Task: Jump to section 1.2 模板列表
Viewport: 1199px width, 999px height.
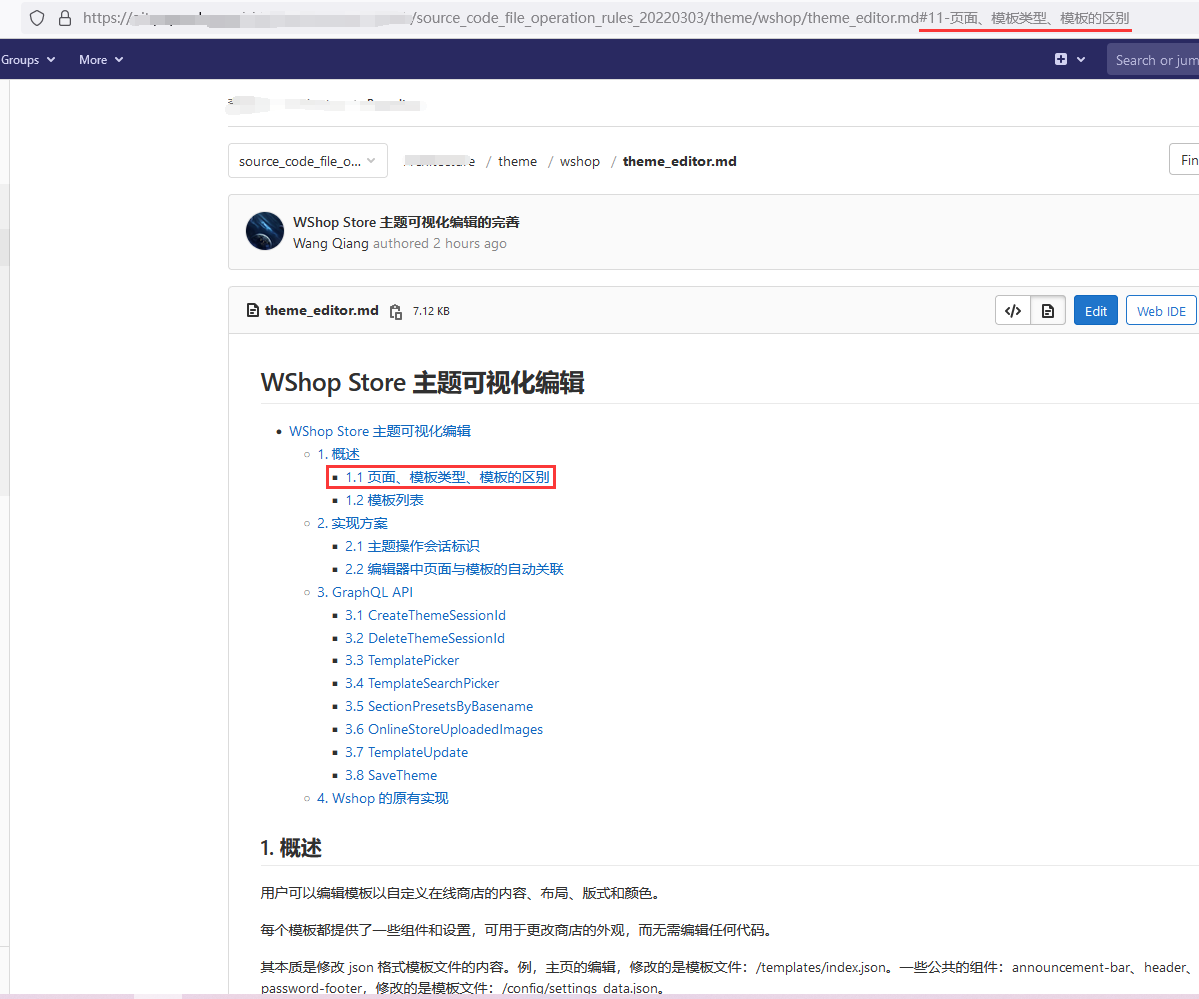Action: (x=384, y=500)
